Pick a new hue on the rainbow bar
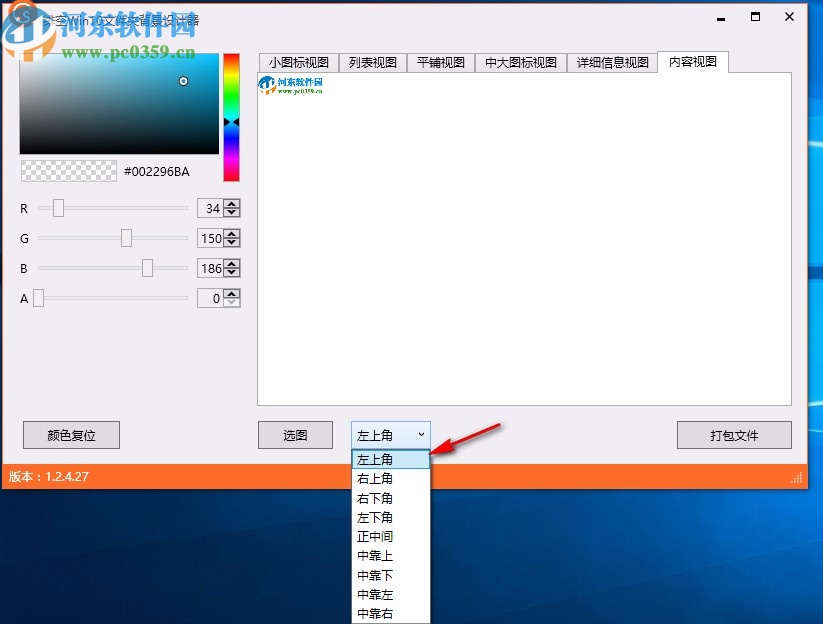 231,120
